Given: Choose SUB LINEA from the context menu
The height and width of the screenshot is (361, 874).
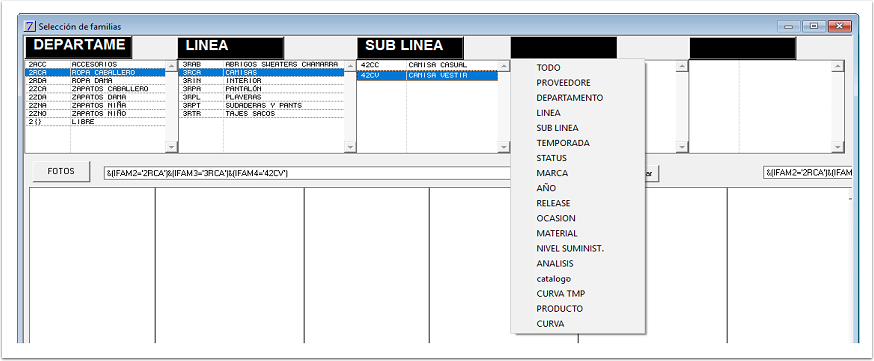Looking at the screenshot, I should [x=578, y=128].
